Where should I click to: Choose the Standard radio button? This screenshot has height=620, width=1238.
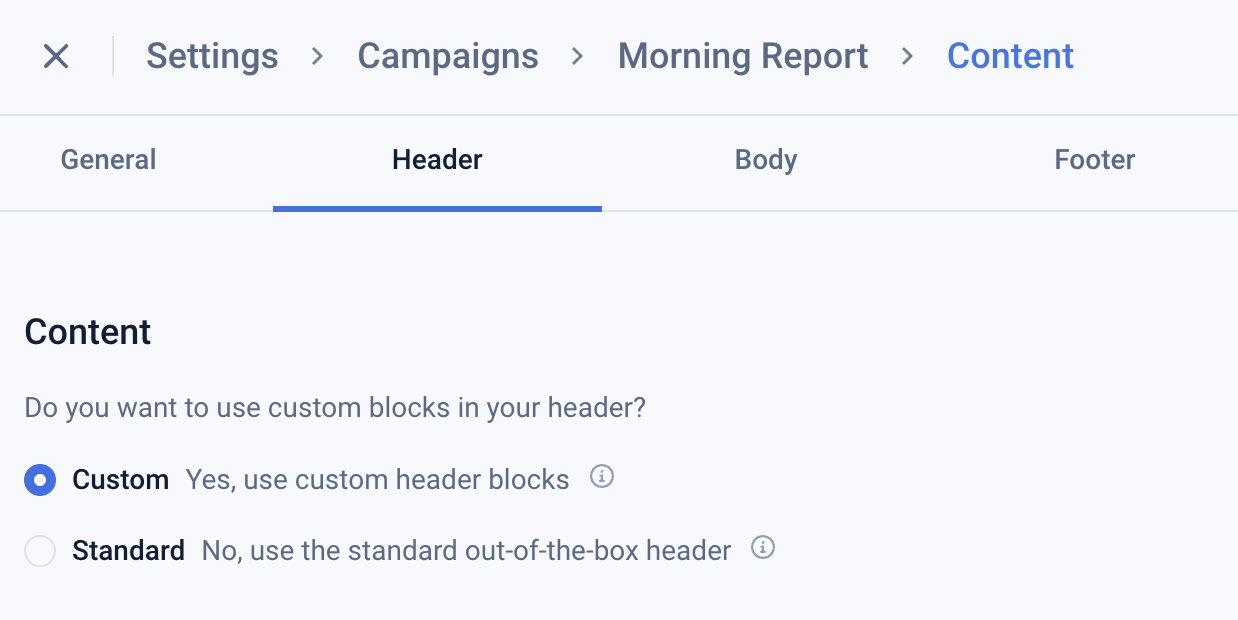click(40, 551)
